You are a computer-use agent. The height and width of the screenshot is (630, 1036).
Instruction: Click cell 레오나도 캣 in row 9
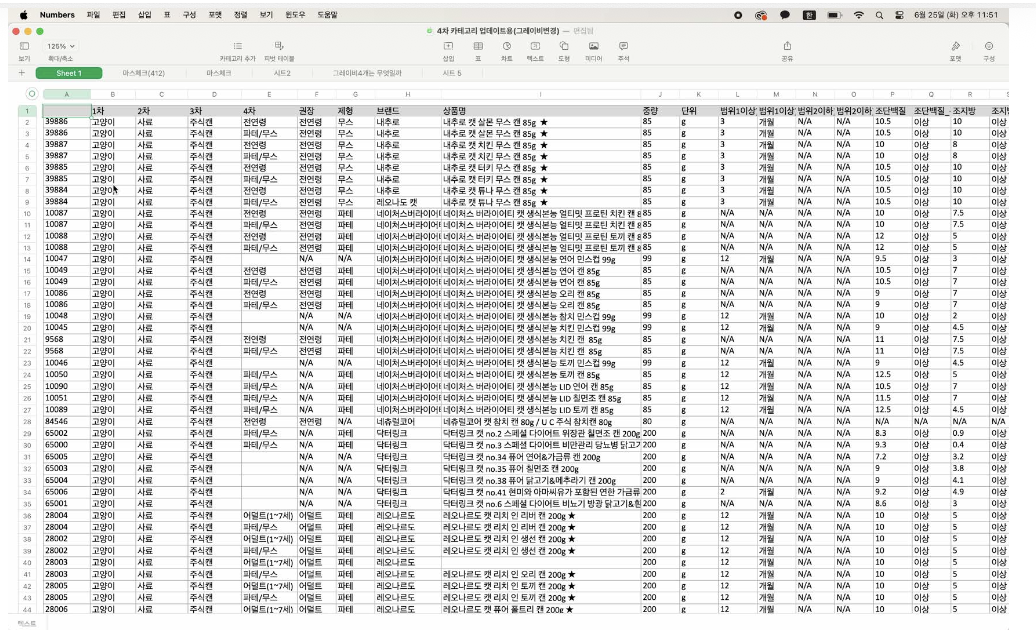click(x=408, y=202)
